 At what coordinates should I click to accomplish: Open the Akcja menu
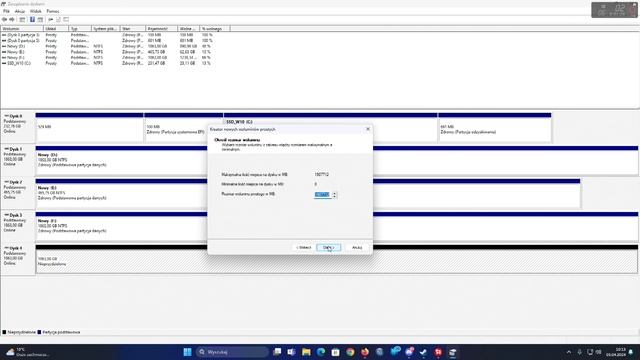point(20,11)
